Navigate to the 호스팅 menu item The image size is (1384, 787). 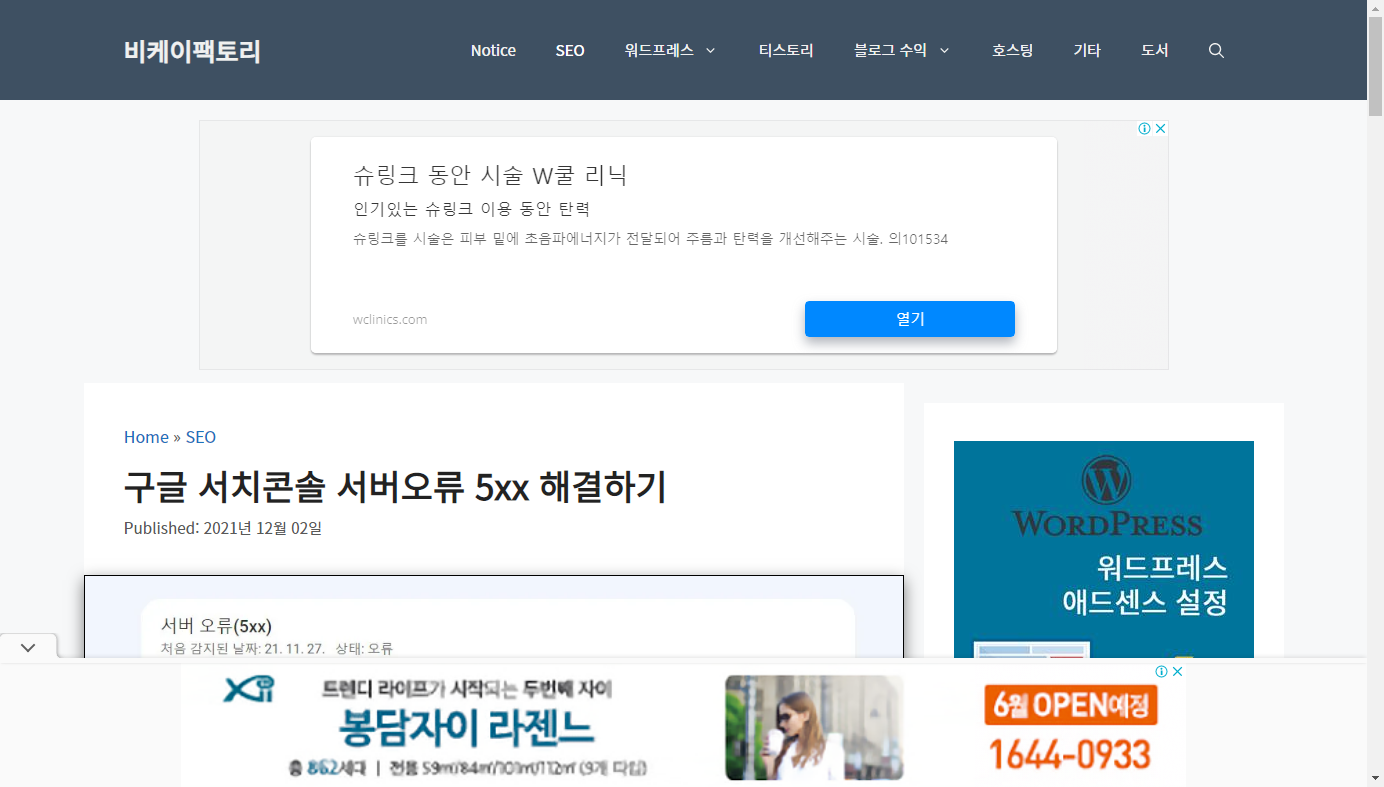pyautogui.click(x=1012, y=50)
